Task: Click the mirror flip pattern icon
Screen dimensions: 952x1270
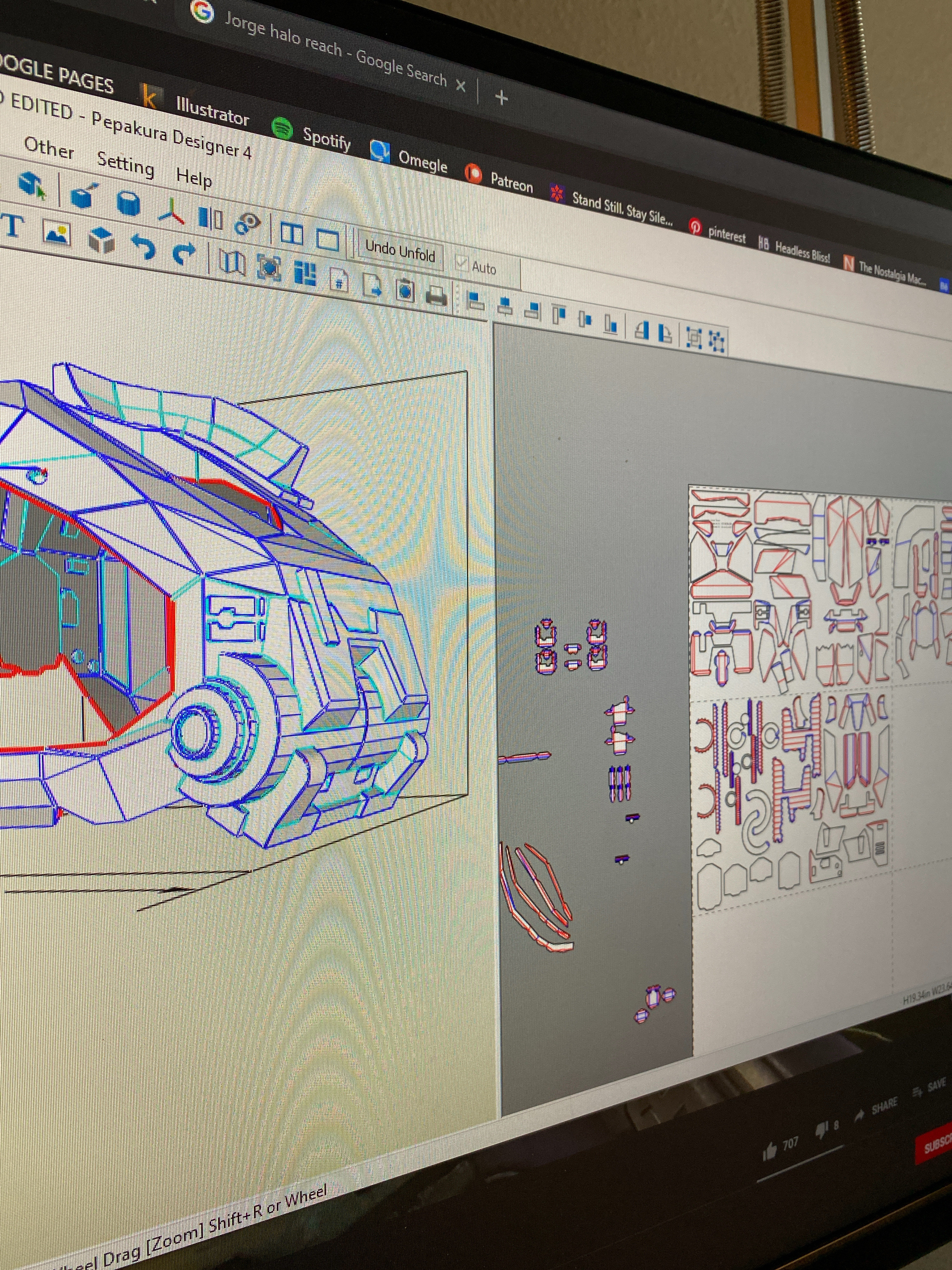Action: 210,219
